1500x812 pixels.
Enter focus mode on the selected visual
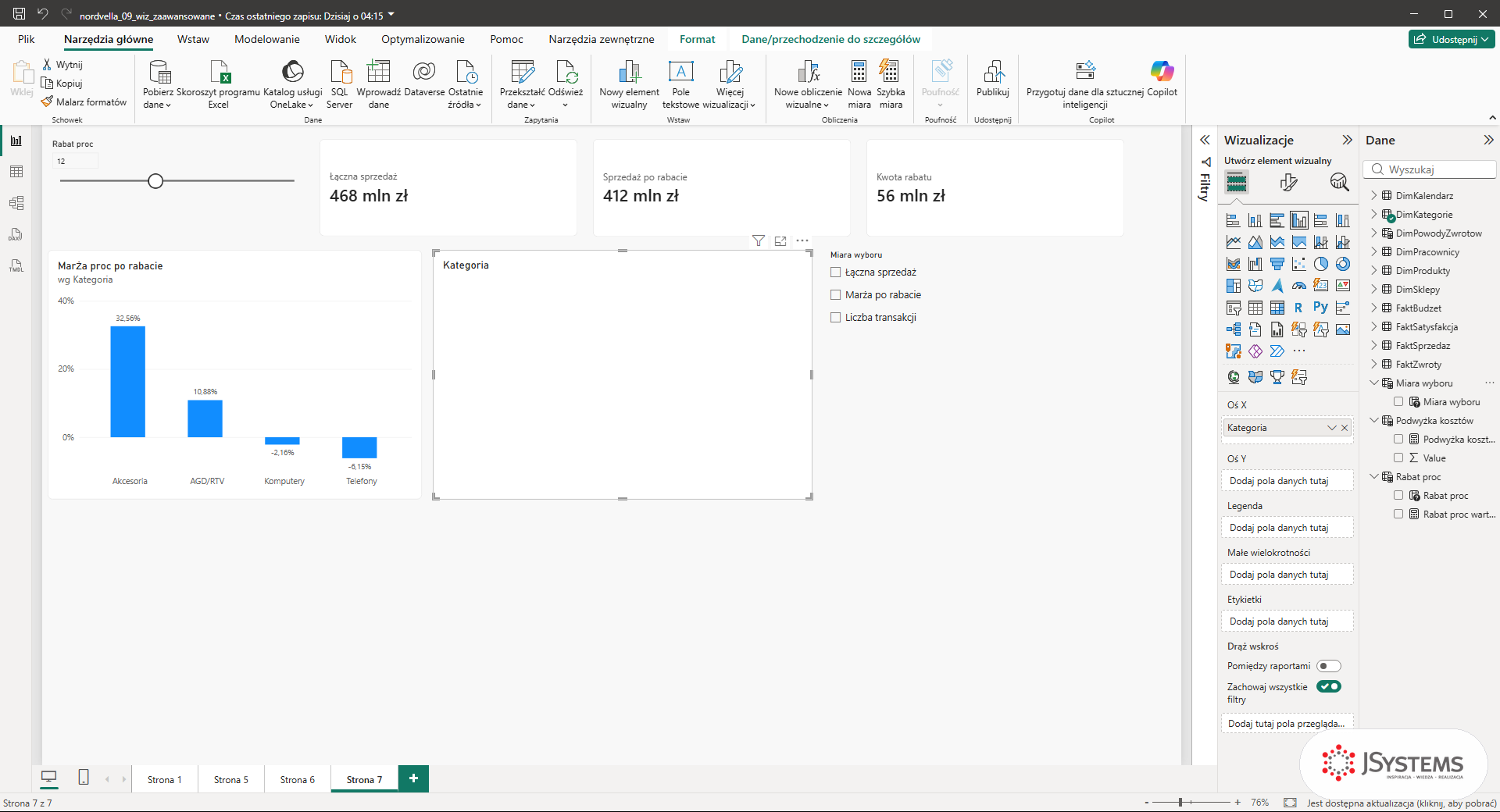click(780, 240)
